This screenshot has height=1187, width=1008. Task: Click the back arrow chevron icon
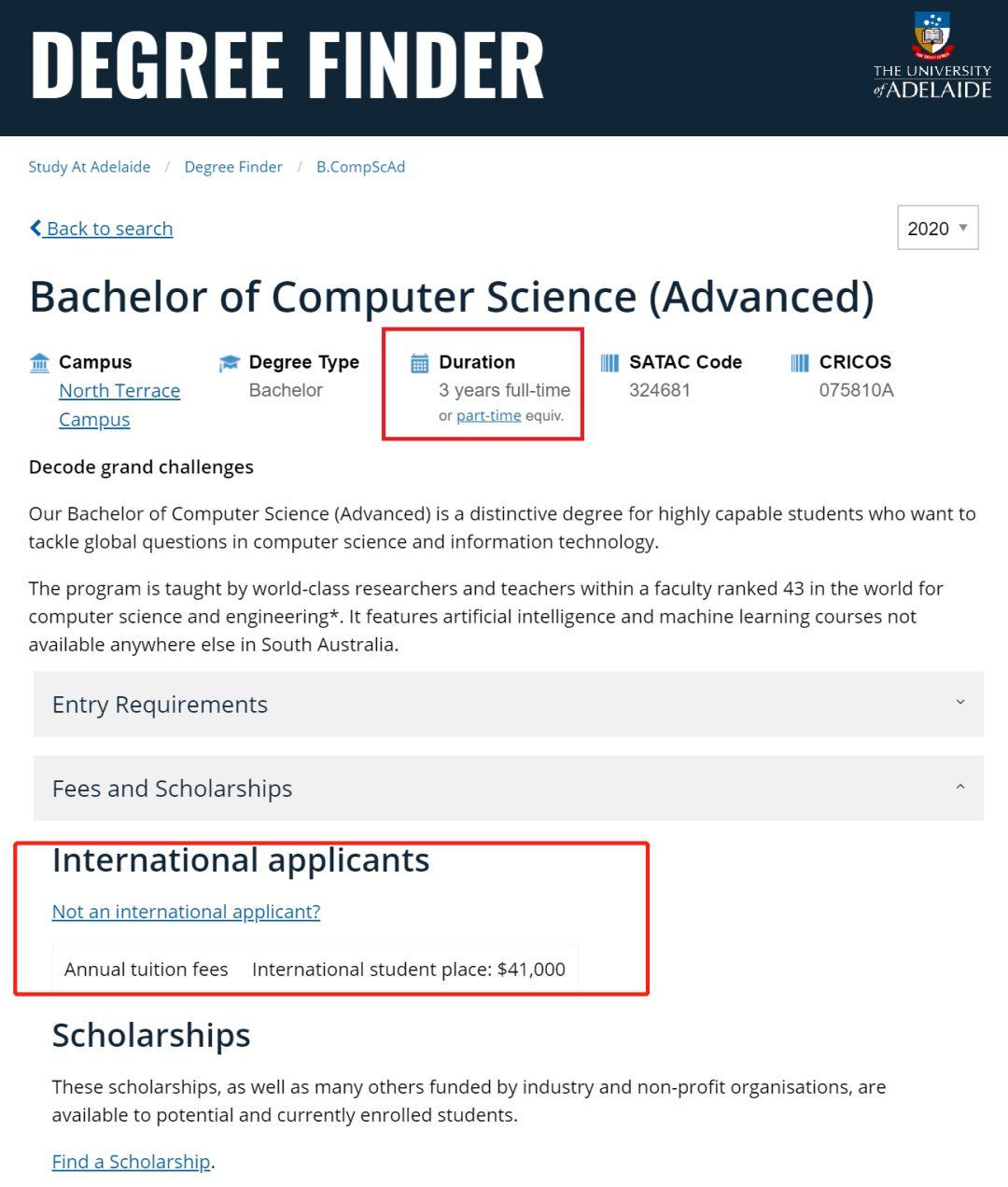(x=35, y=228)
